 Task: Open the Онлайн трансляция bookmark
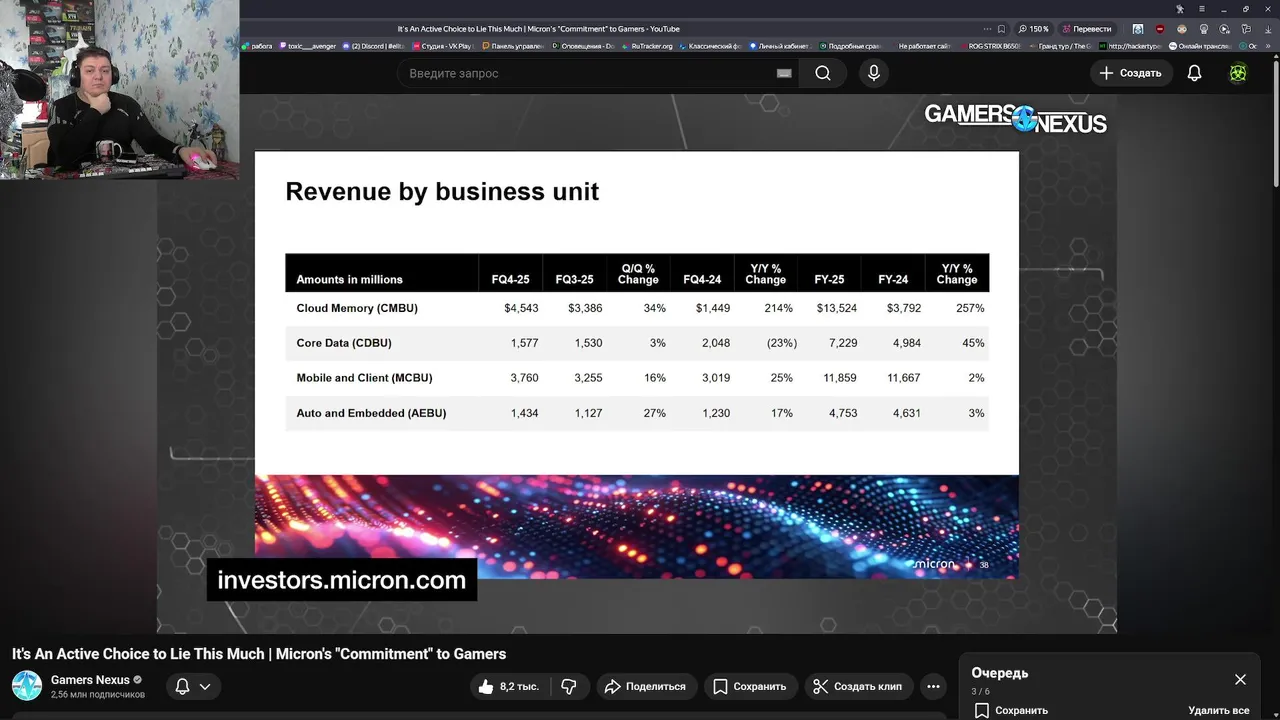coord(1198,46)
